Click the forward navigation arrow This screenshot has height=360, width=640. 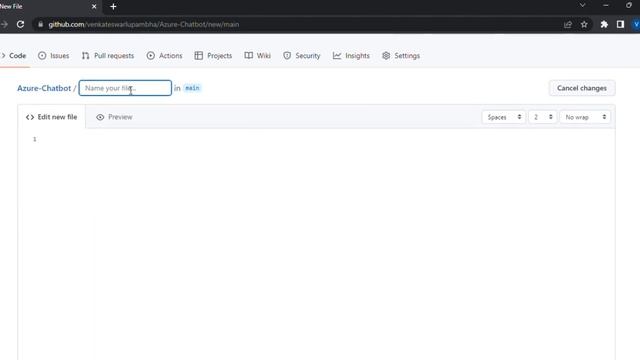point(4,24)
